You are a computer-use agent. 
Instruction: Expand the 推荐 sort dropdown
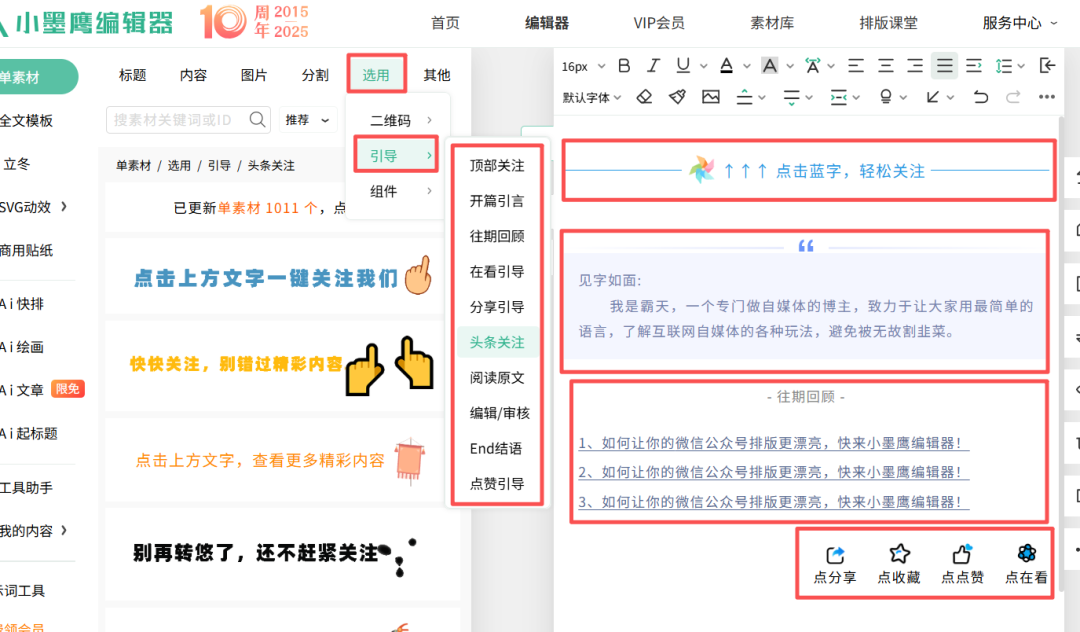coord(309,120)
